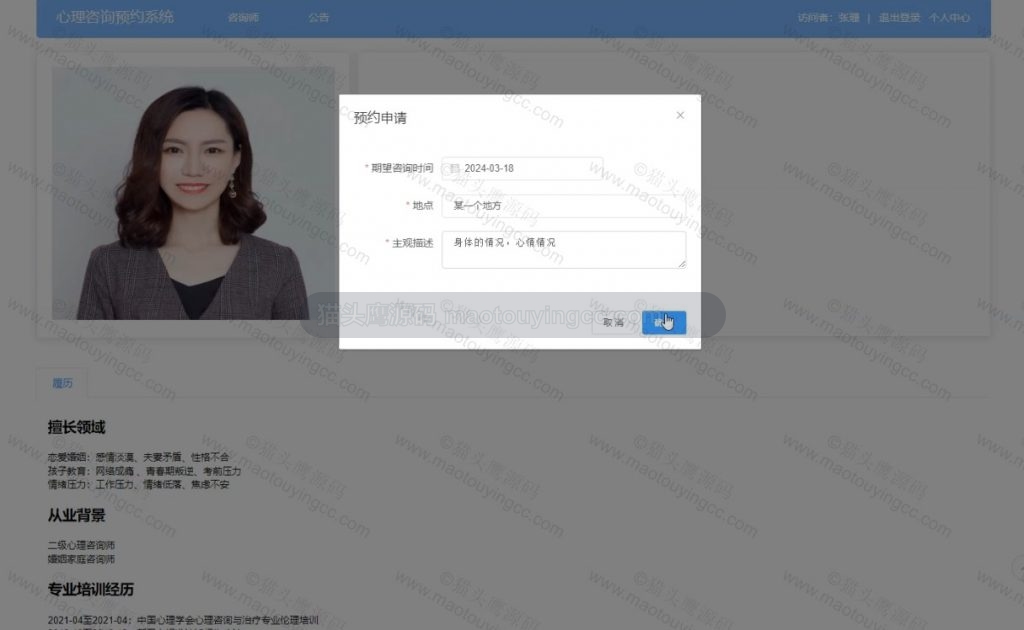Grab the textarea resize handle corner
This screenshot has height=630, width=1024.
click(x=682, y=264)
